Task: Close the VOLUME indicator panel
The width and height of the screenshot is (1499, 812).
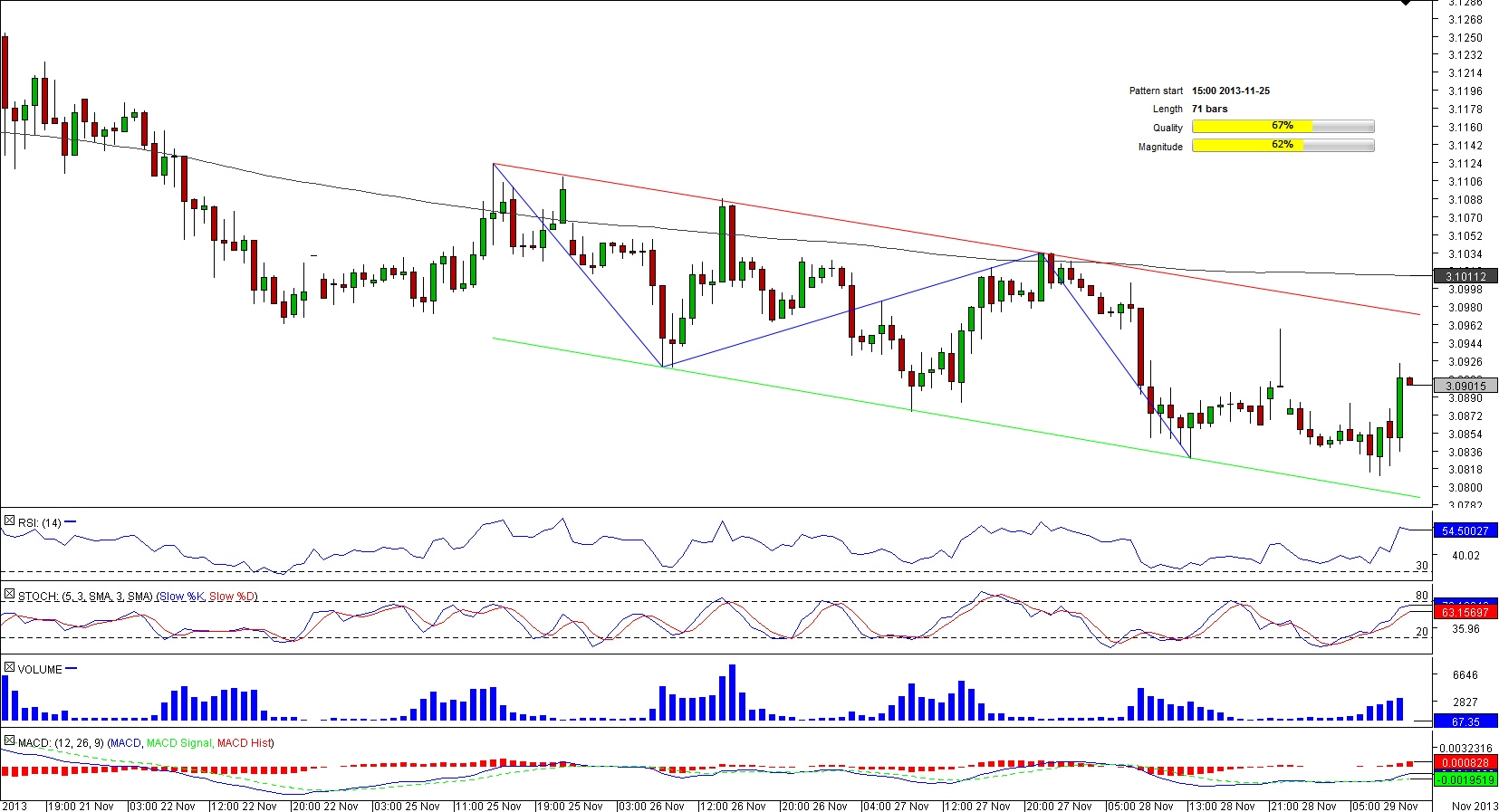Action: pyautogui.click(x=9, y=668)
